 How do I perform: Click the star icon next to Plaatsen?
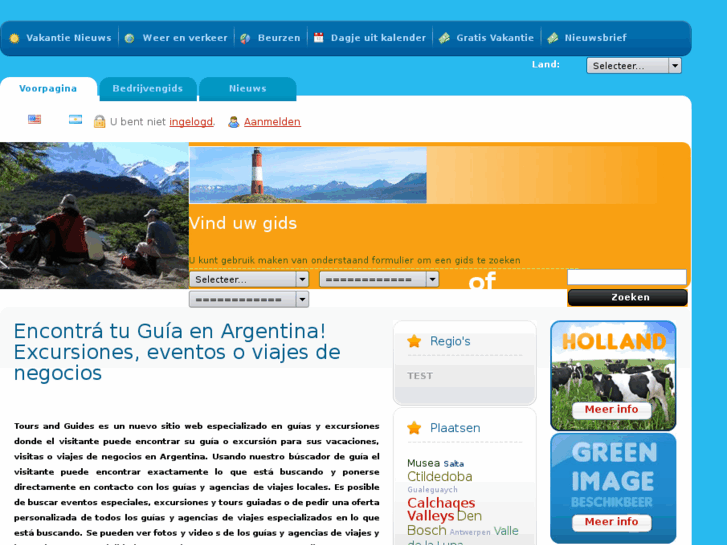coord(414,428)
